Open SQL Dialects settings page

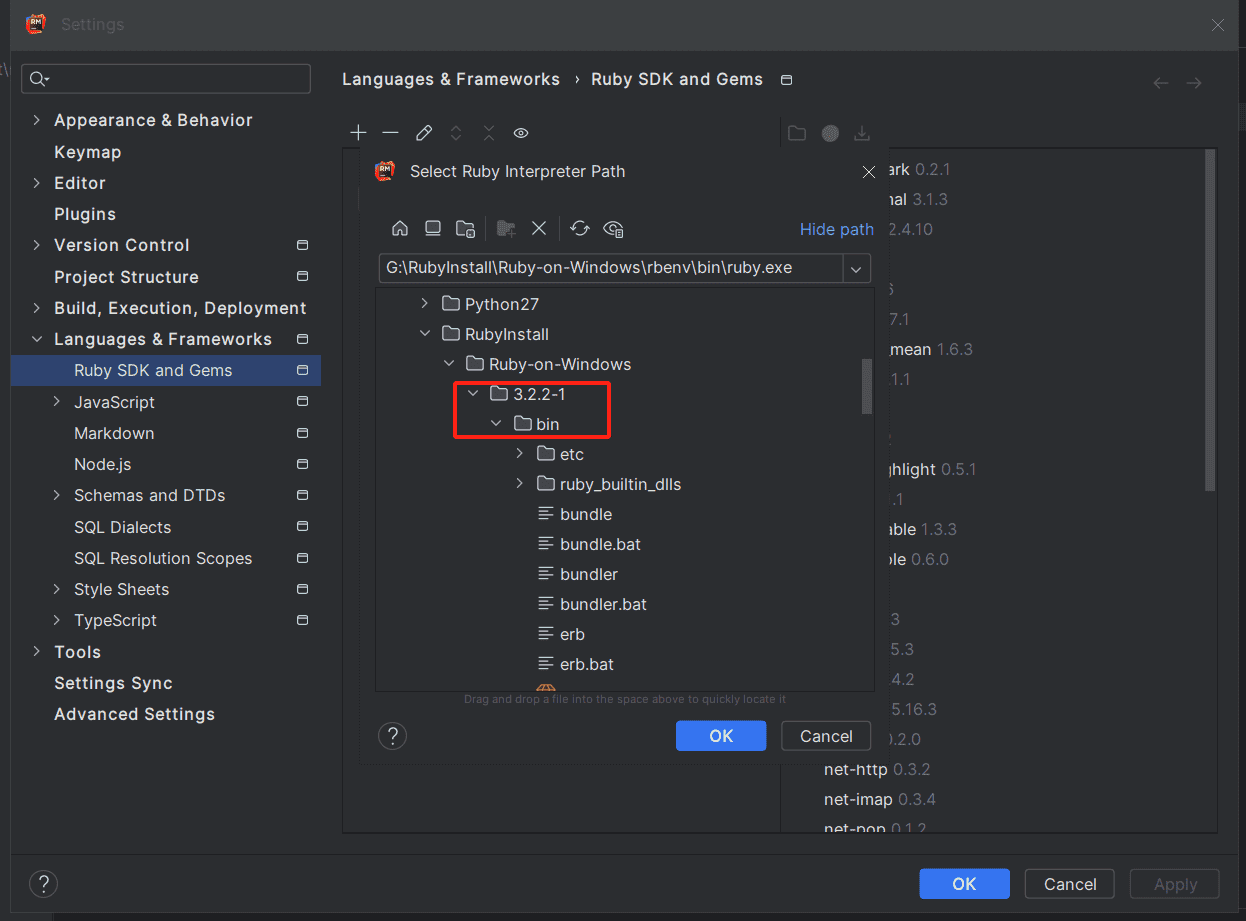(122, 527)
